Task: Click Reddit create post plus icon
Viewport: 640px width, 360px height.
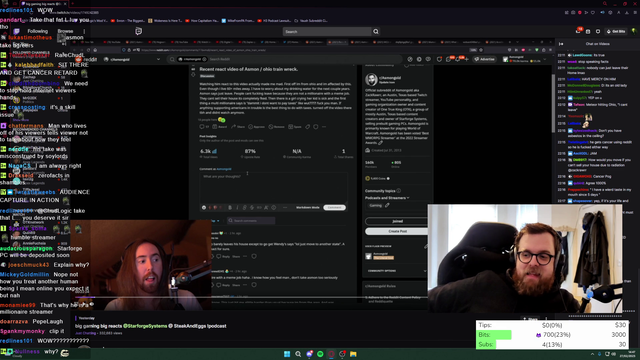Action: (467, 59)
